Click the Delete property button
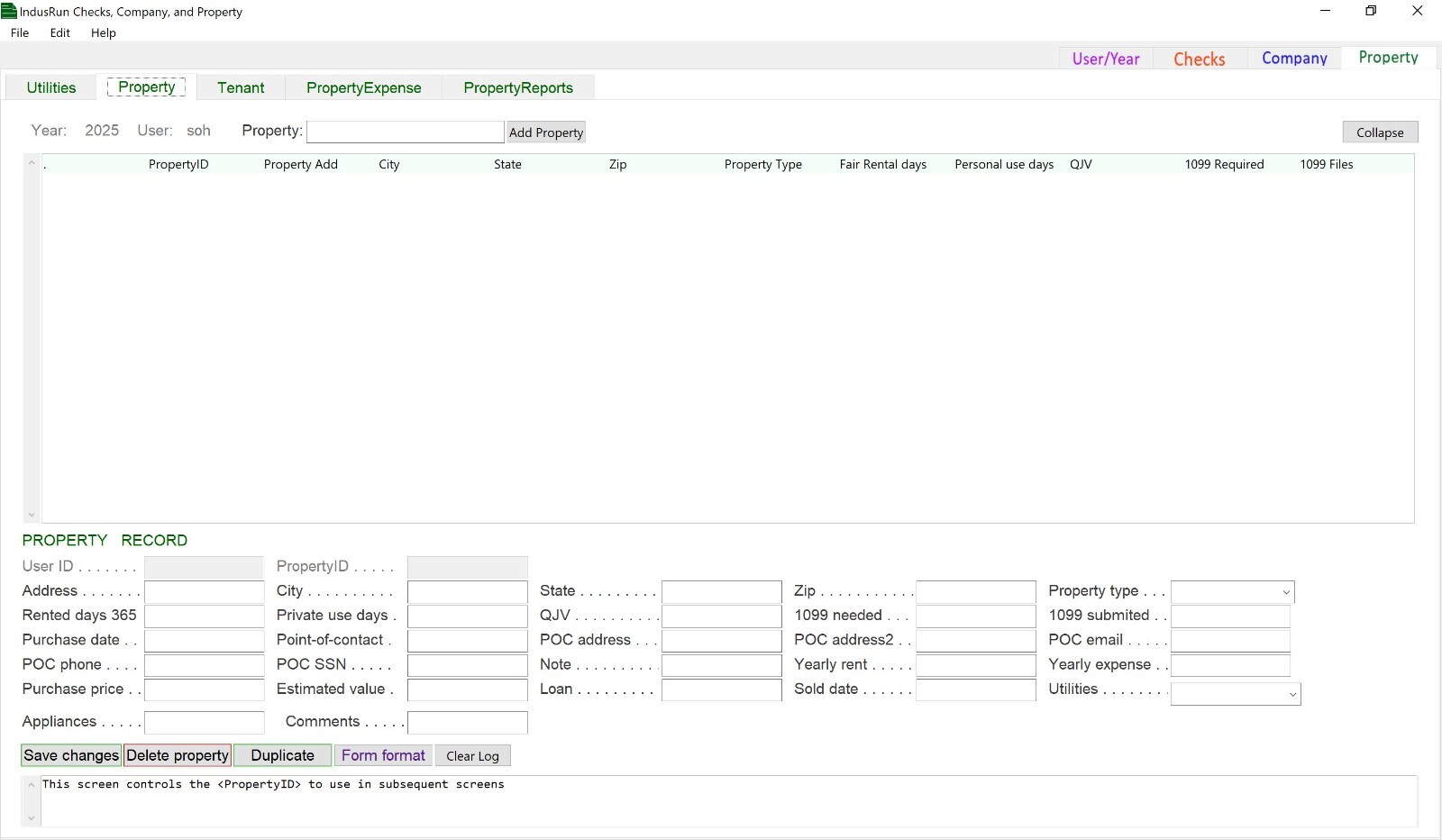 178,755
